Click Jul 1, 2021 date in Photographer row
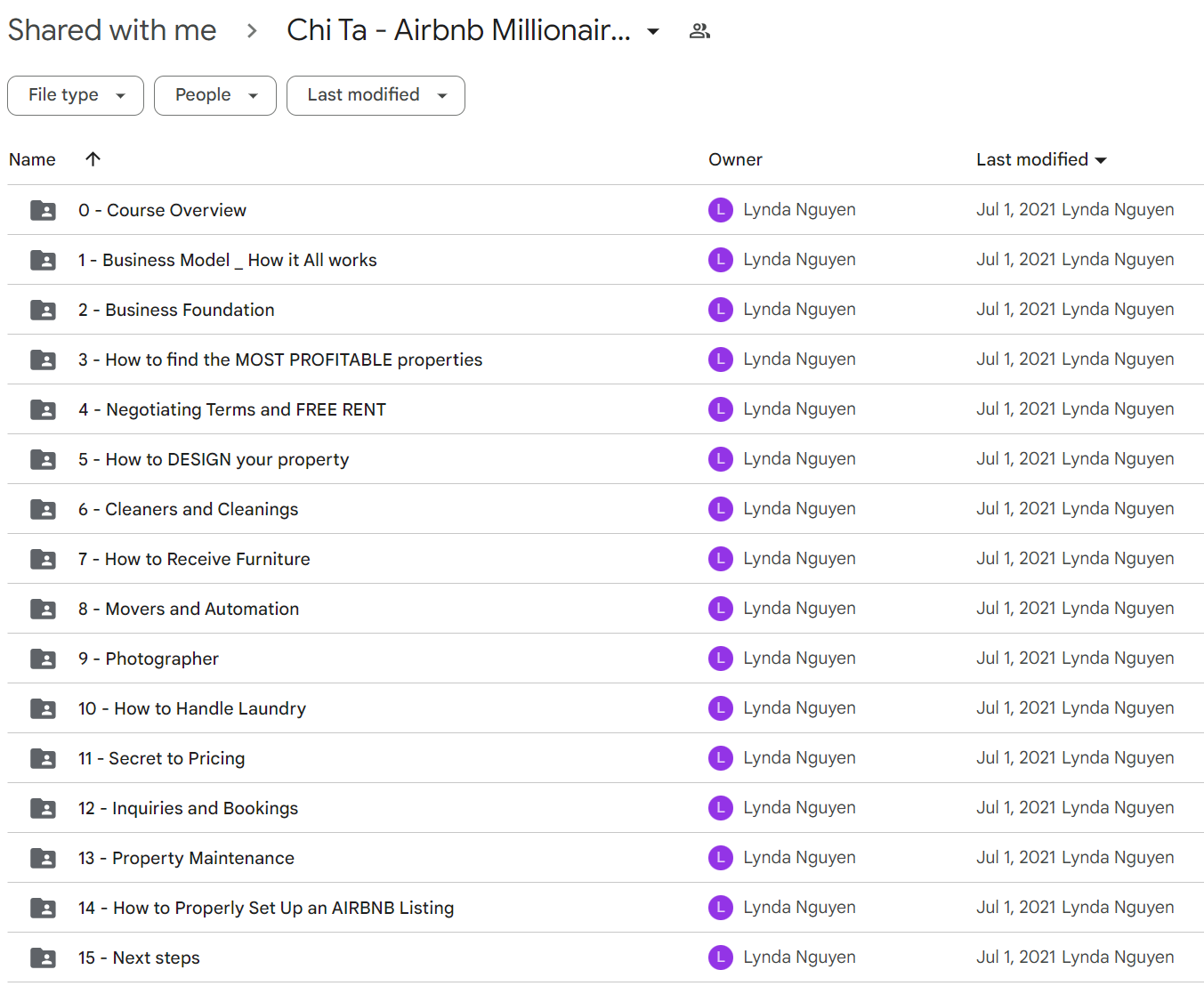The image size is (1204, 986). 1016,659
